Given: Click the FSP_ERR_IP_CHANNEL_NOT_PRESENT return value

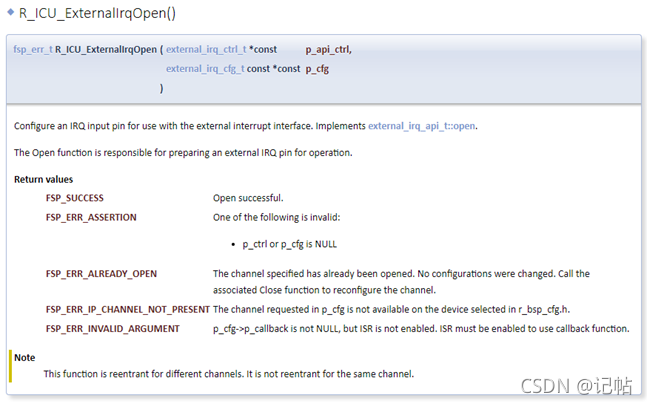Looking at the screenshot, I should point(128,309).
